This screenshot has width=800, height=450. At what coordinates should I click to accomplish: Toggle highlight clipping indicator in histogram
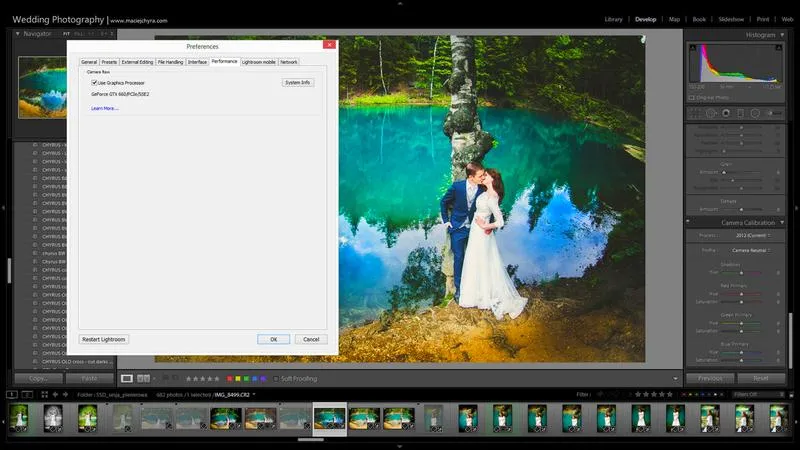coord(779,47)
